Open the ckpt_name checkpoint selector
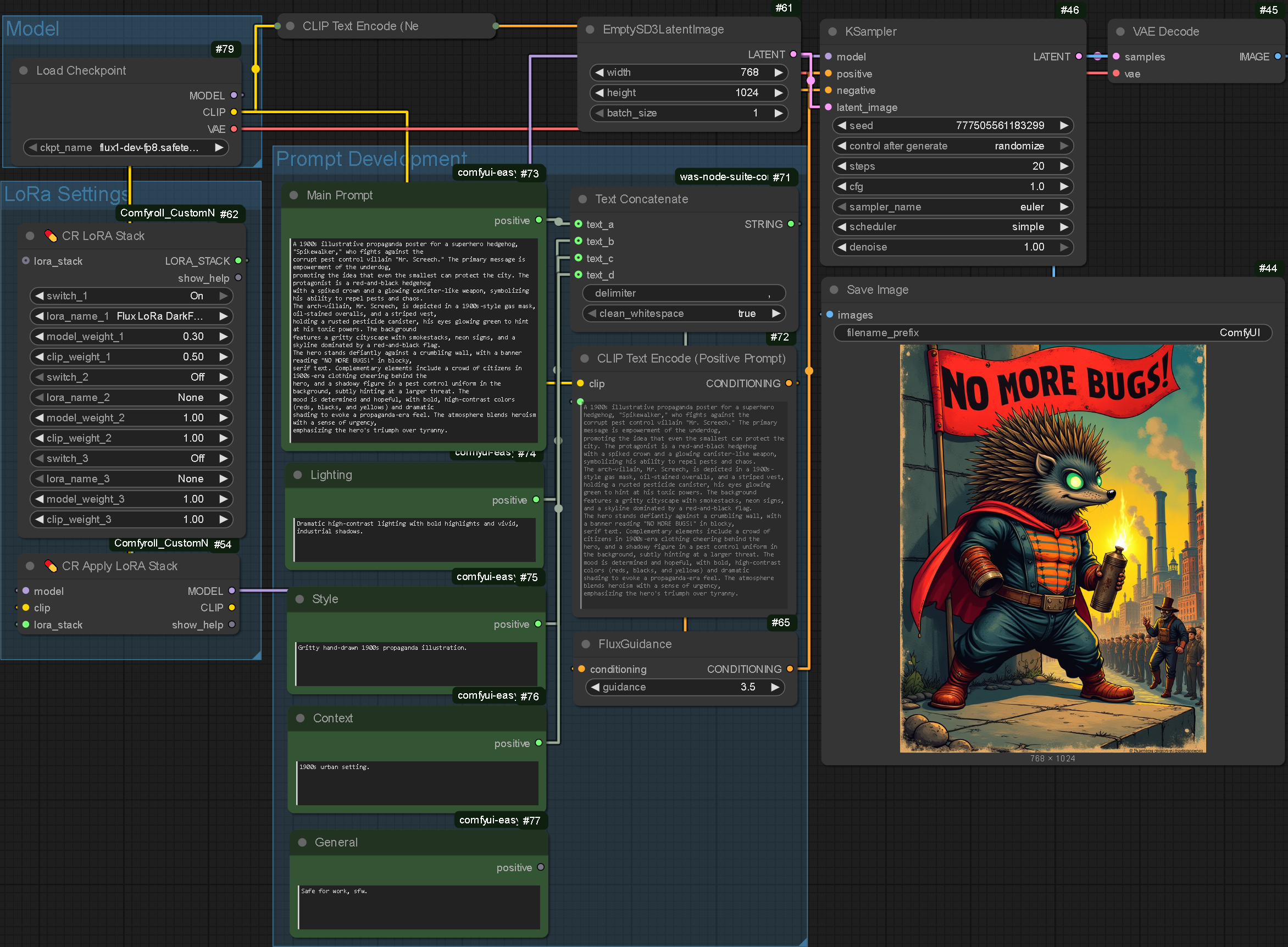1288x947 pixels. tap(126, 147)
